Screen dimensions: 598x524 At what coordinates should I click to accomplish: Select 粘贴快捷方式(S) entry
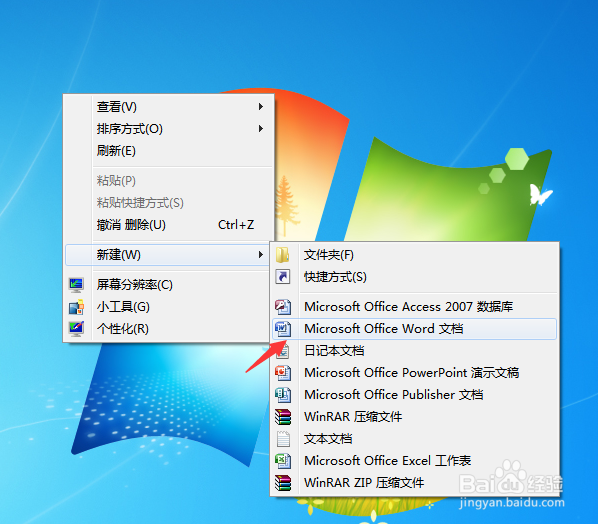[x=168, y=203]
